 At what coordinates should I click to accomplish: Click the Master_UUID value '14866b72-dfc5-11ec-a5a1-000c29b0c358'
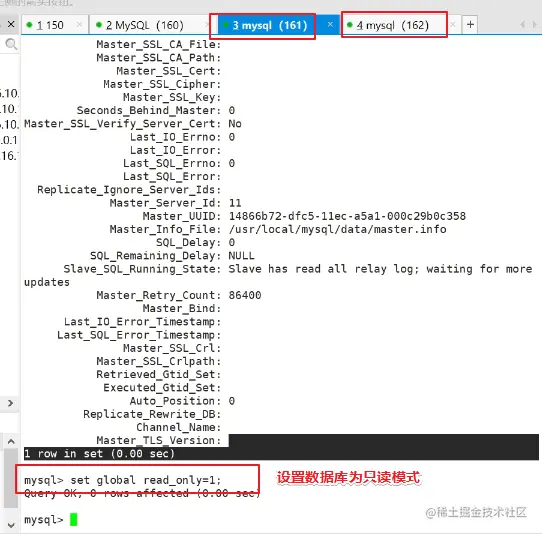pos(347,216)
